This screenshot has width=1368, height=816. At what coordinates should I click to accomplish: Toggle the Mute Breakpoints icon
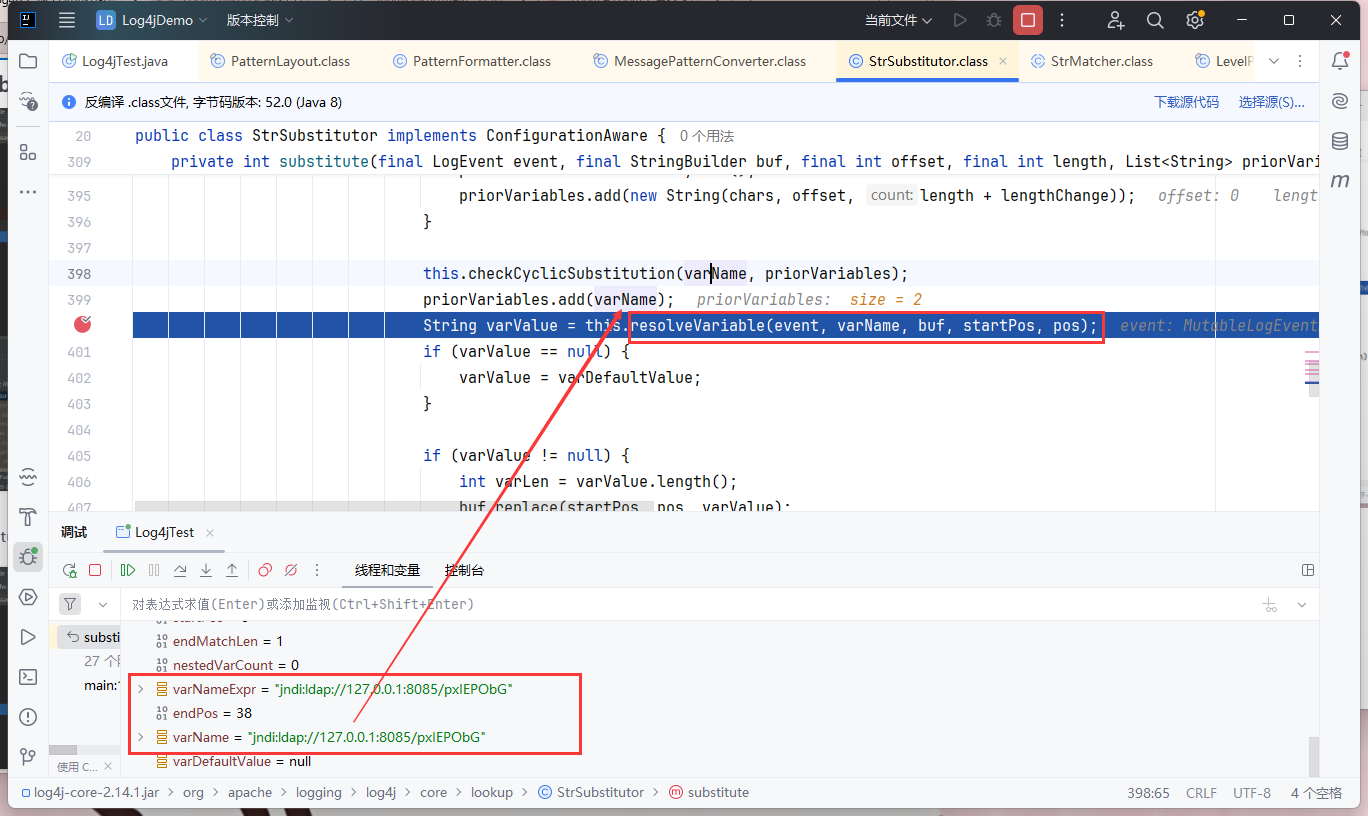(x=291, y=570)
